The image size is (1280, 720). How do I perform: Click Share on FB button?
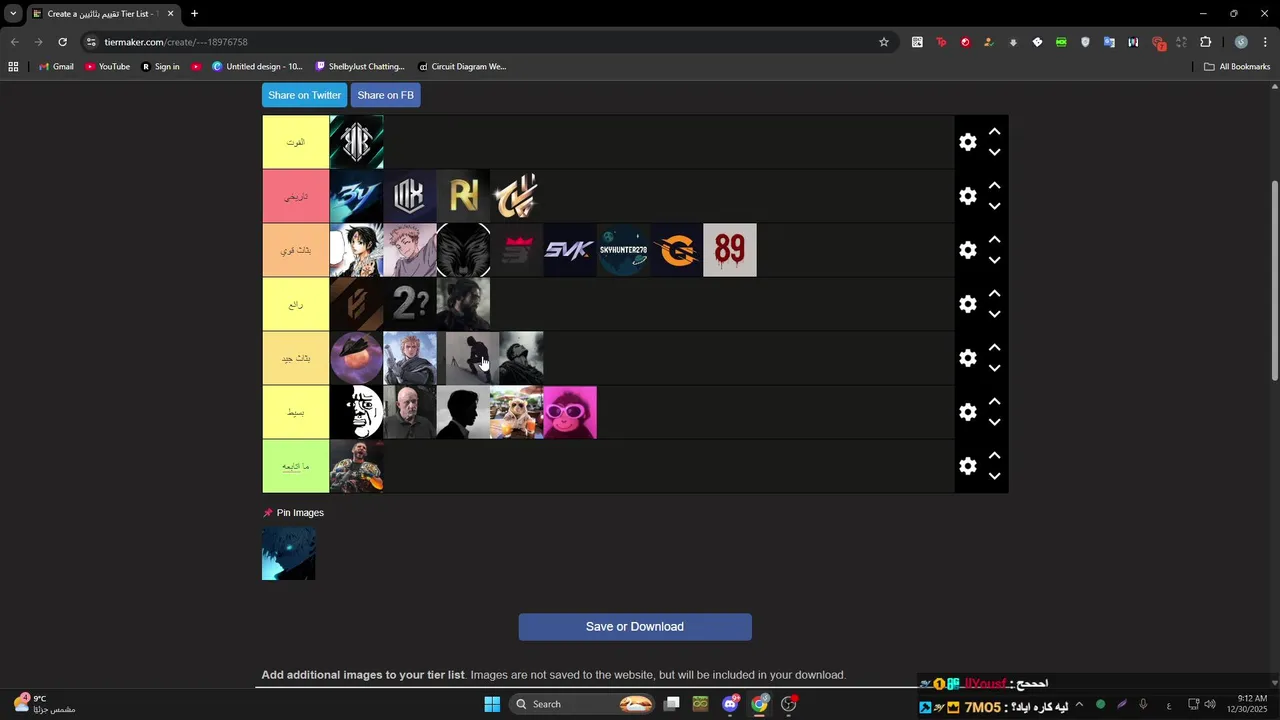(385, 95)
